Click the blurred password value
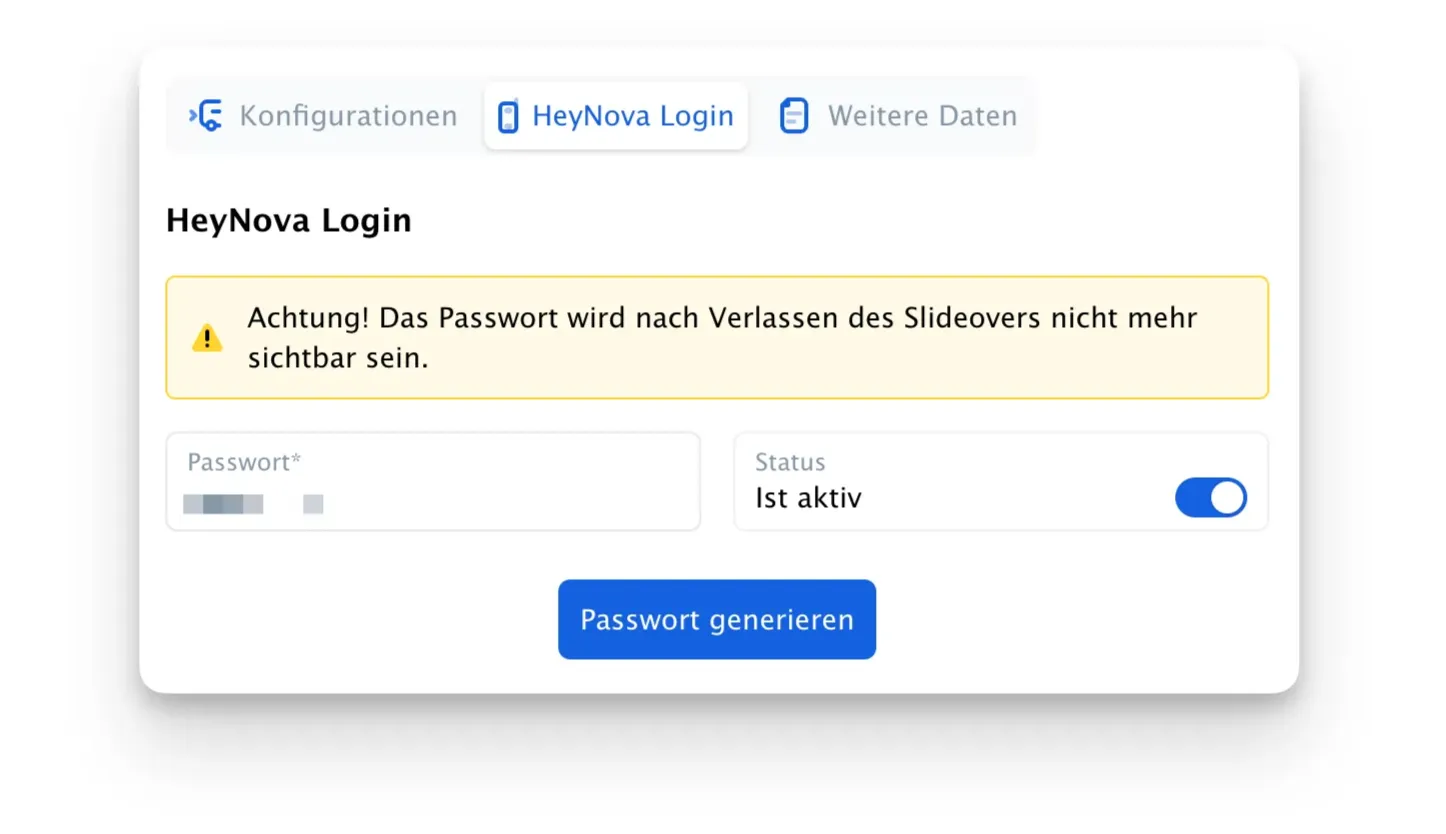1446x834 pixels. (x=253, y=503)
